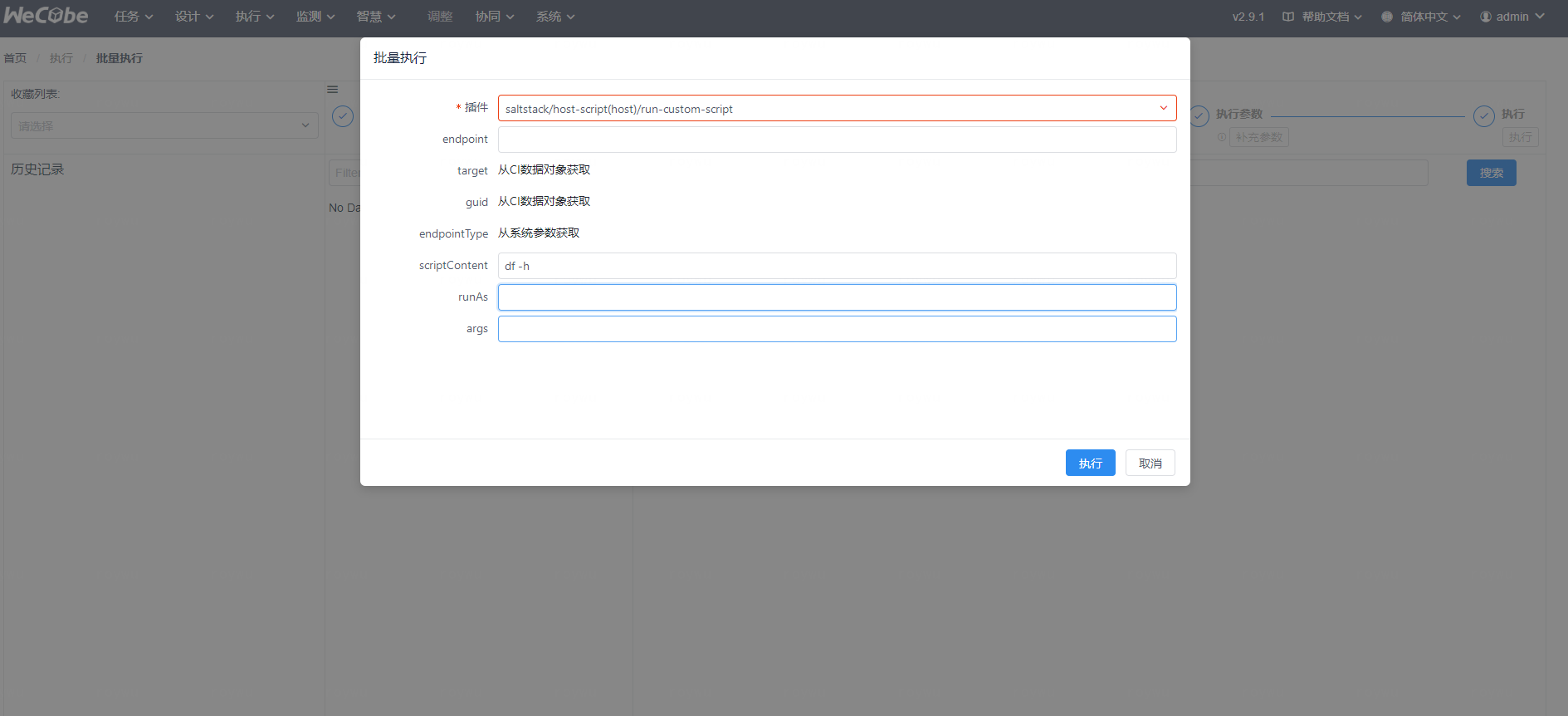Click the 取消 cancel button
The height and width of the screenshot is (716, 1568).
pyautogui.click(x=1150, y=463)
